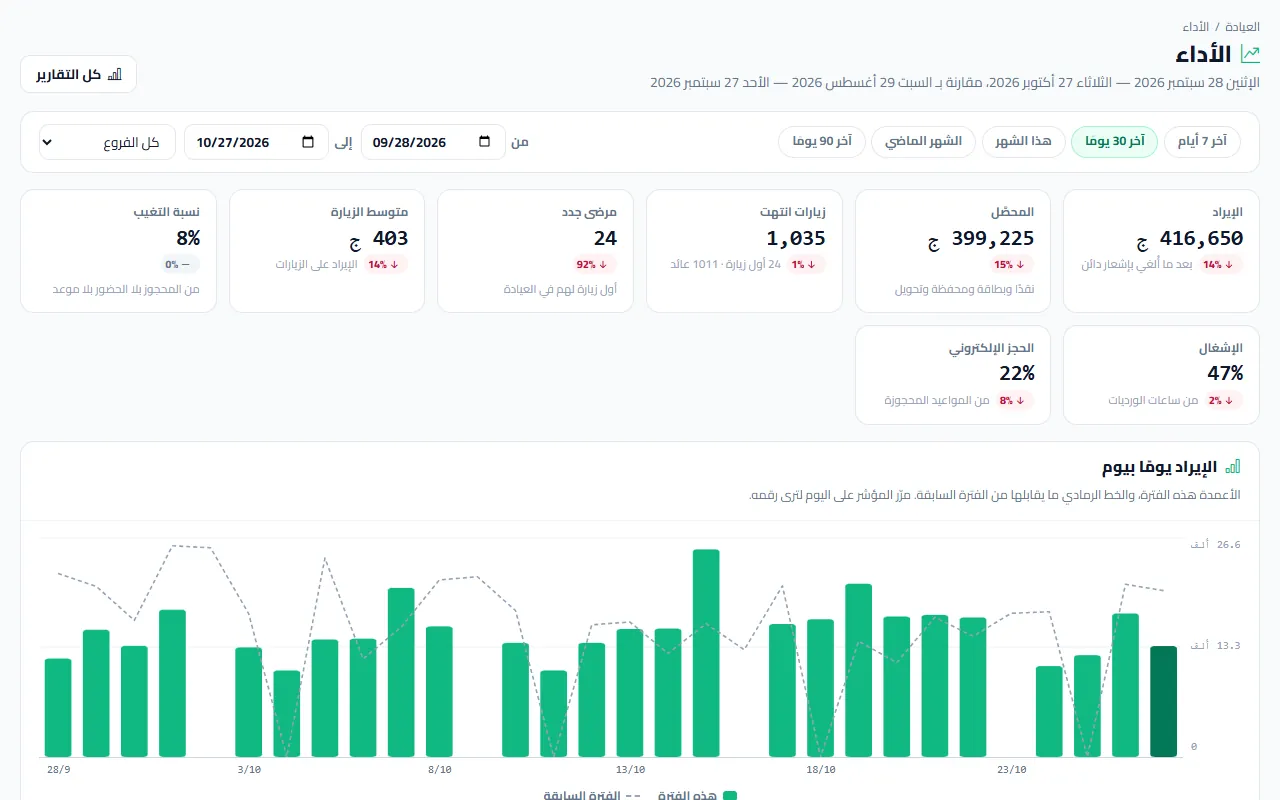
Task: Select the الشهر الماضي range tab
Action: 924,141
